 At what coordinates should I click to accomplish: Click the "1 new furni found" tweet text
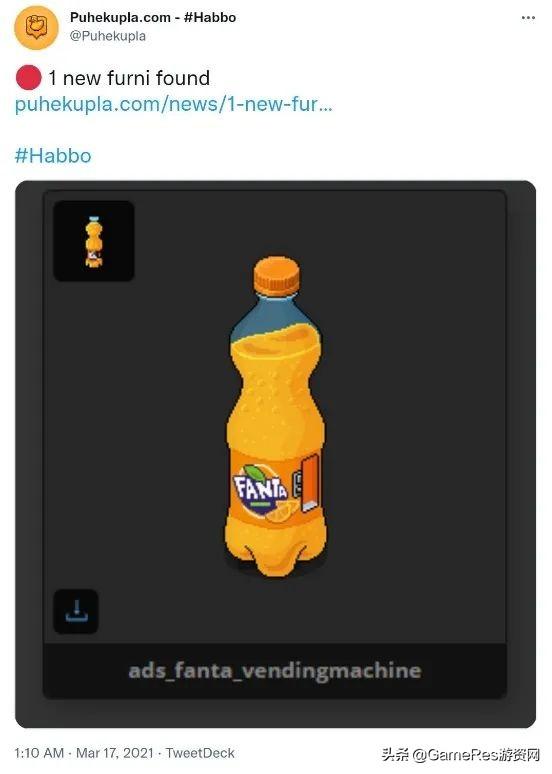click(x=129, y=78)
